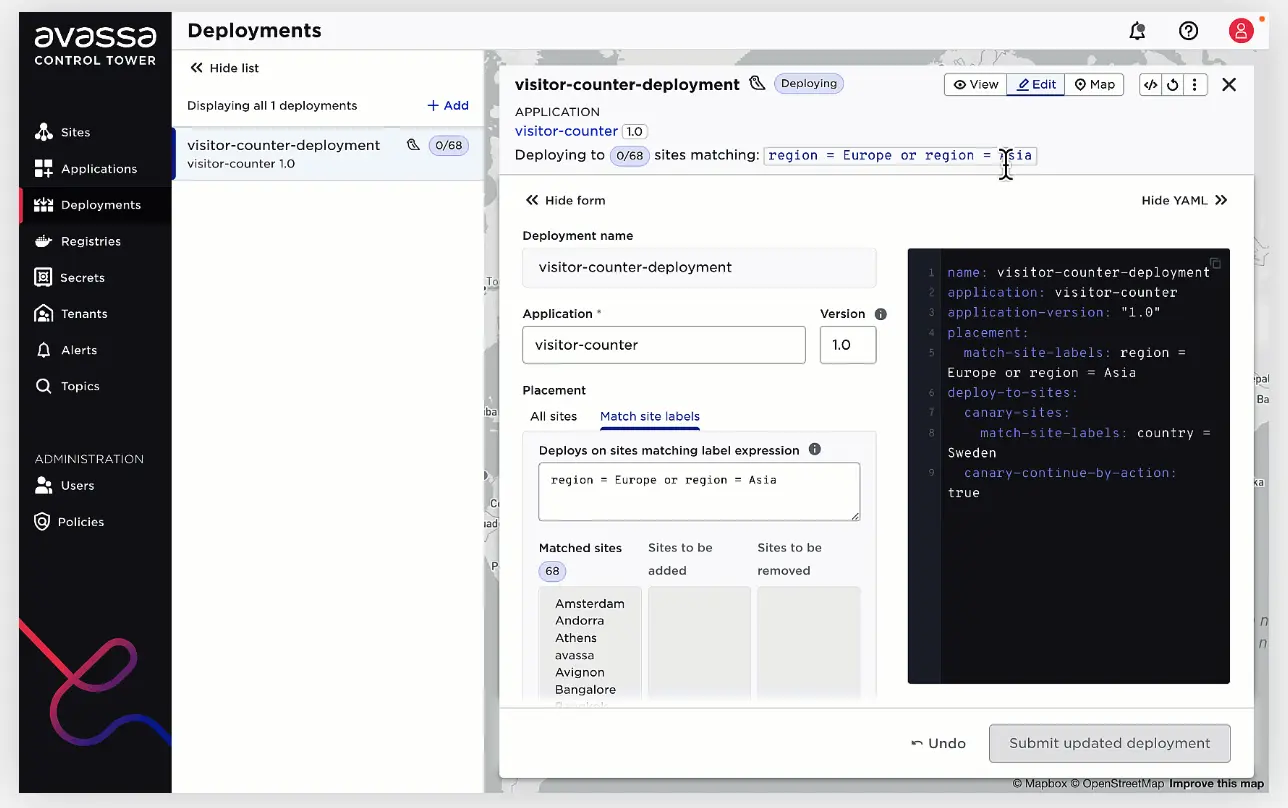Click the 0/68 badge after Deploying to
Image resolution: width=1288 pixels, height=808 pixels.
tap(630, 155)
